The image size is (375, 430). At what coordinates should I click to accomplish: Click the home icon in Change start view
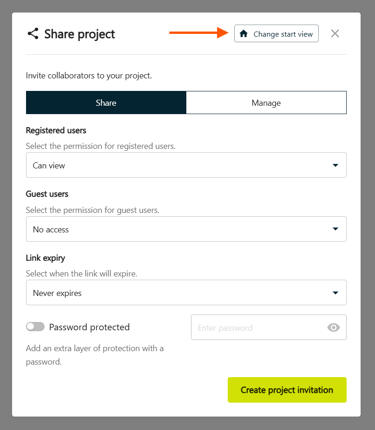pos(244,34)
